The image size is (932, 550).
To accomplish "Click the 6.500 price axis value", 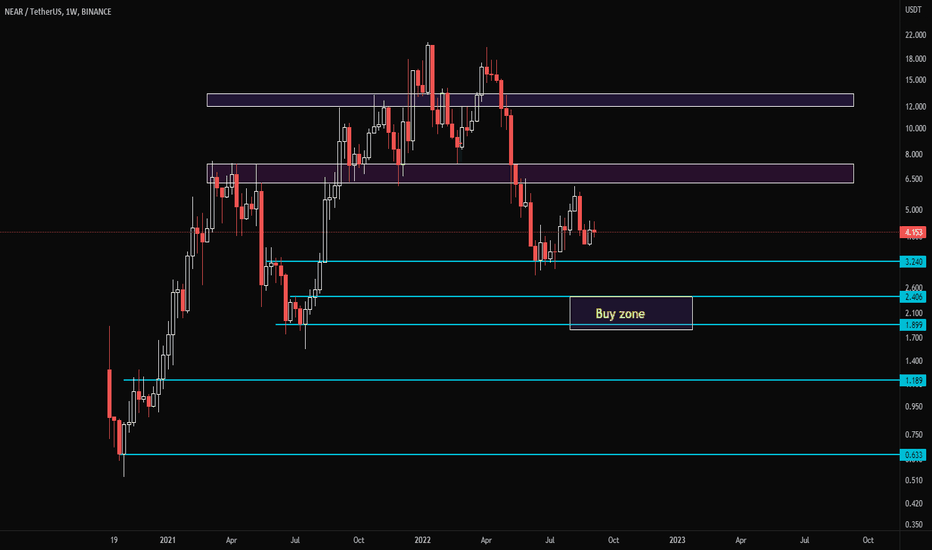I will tap(914, 179).
